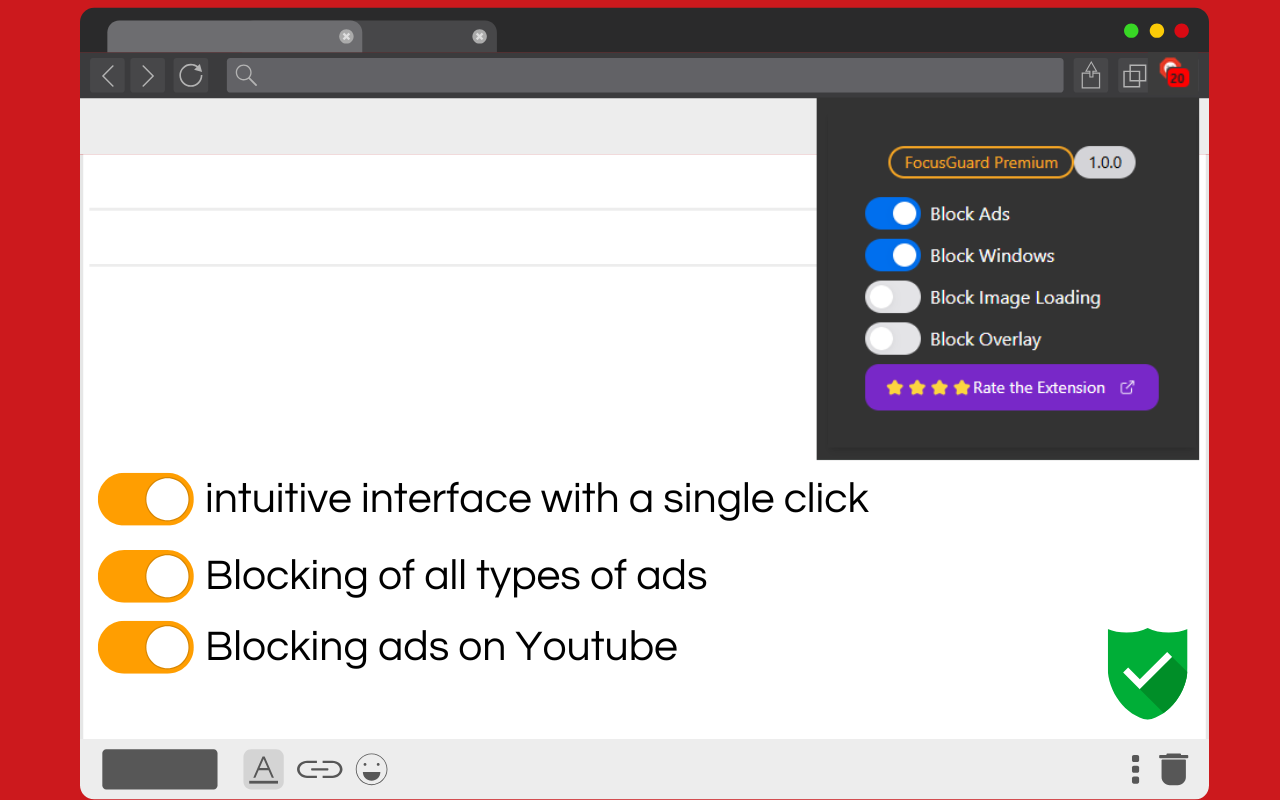Viewport: 1280px width, 800px height.
Task: Open the FocusGuard extension badge showing 20
Action: [1171, 75]
